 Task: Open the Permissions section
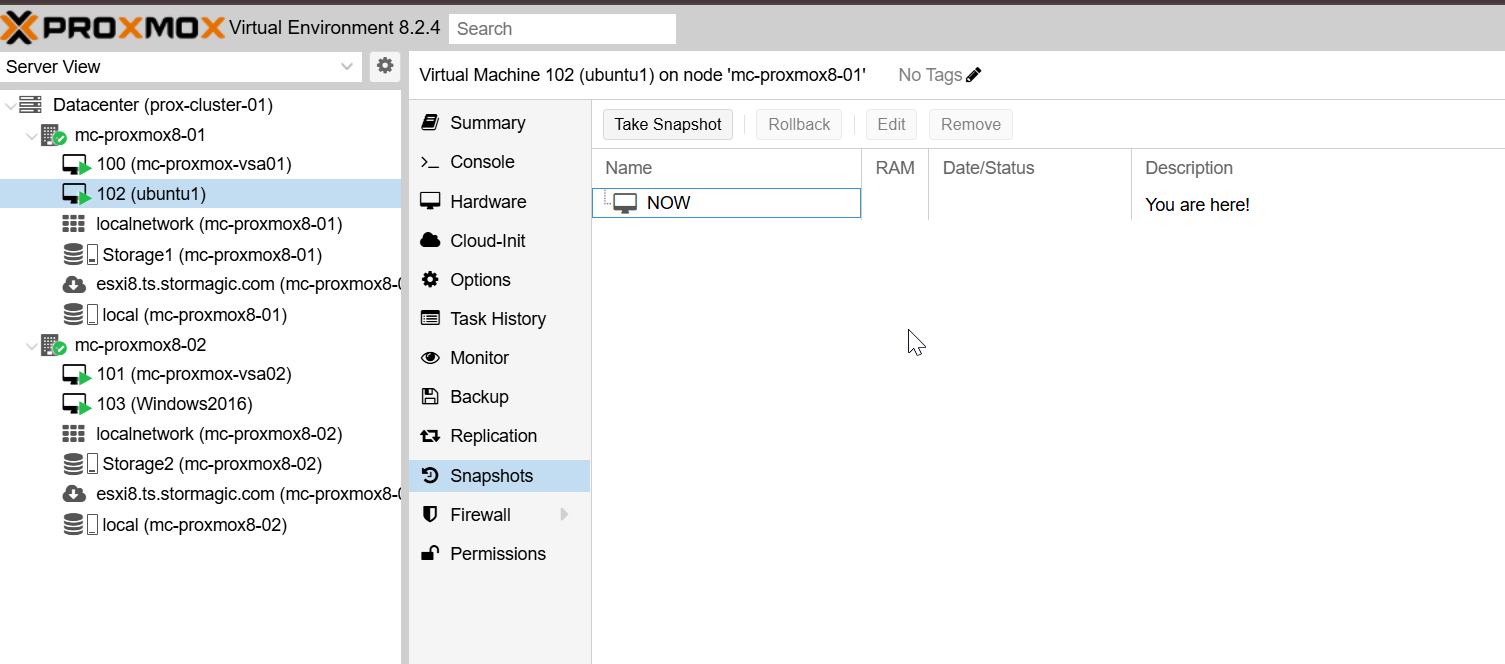(x=499, y=553)
